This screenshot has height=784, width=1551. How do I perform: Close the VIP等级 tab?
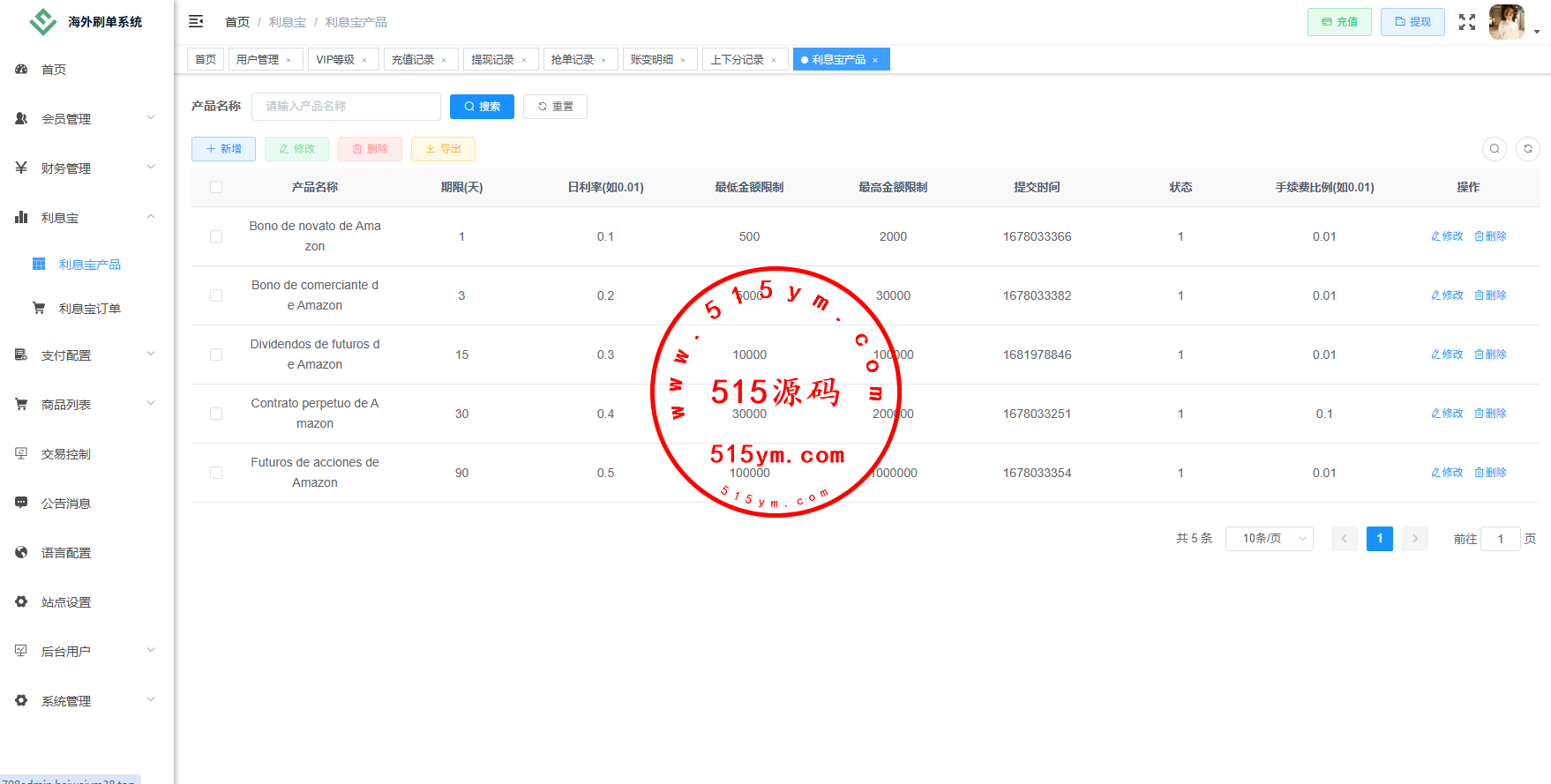364,60
